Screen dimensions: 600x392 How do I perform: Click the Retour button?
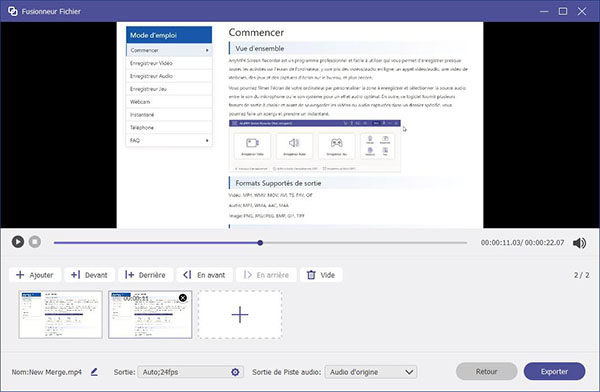(x=486, y=371)
